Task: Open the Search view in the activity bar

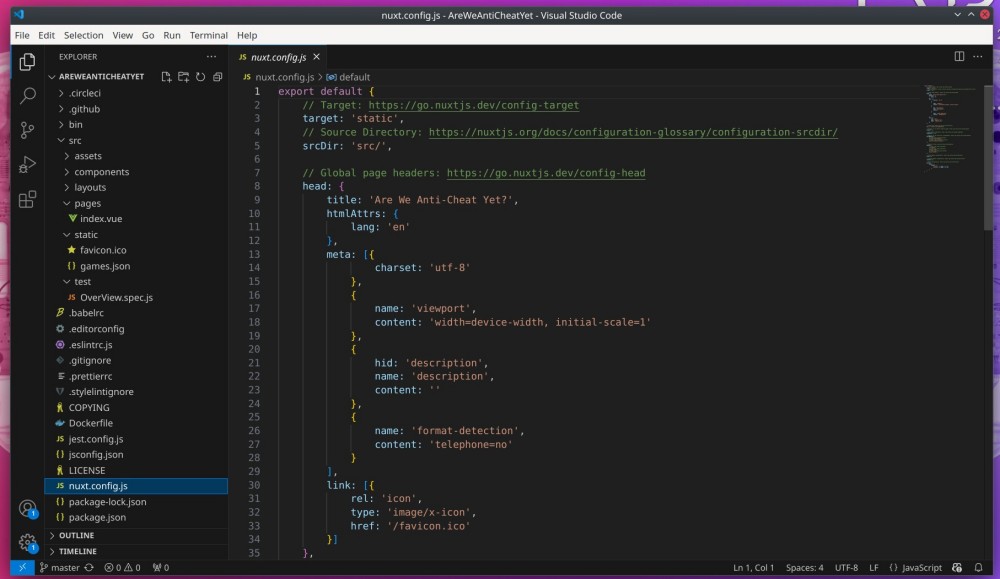Action: (27, 97)
